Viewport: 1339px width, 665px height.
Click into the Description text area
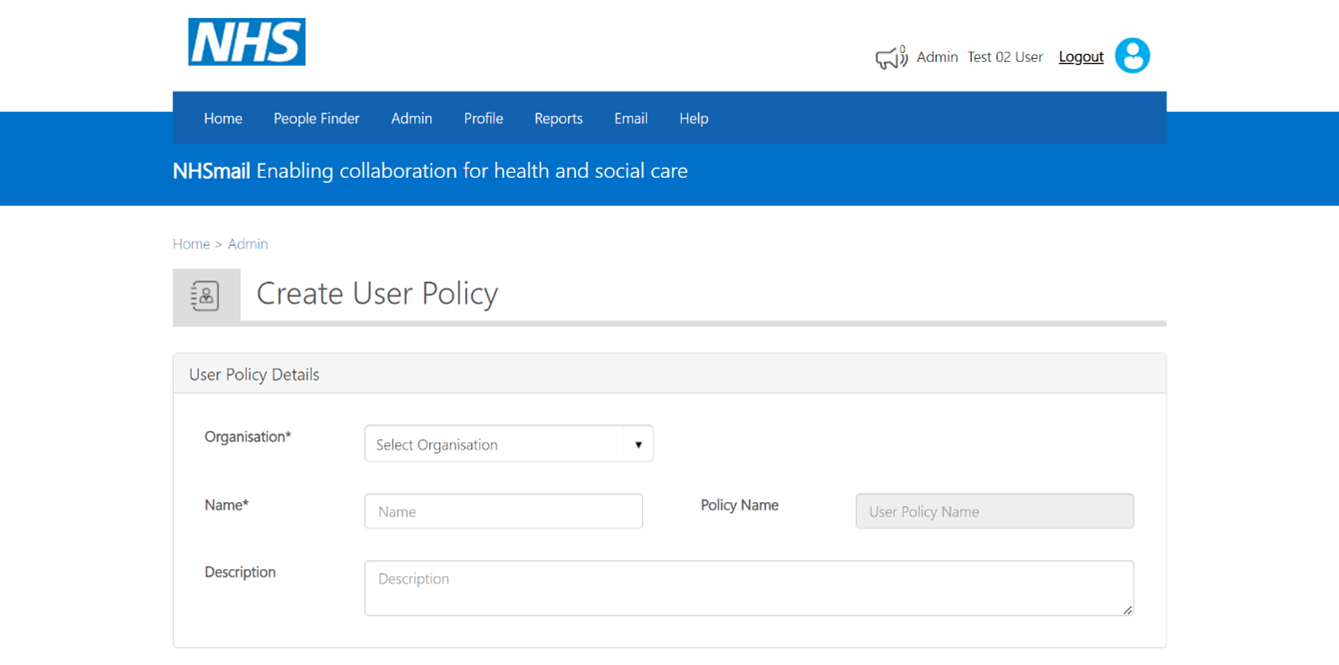tap(749, 588)
